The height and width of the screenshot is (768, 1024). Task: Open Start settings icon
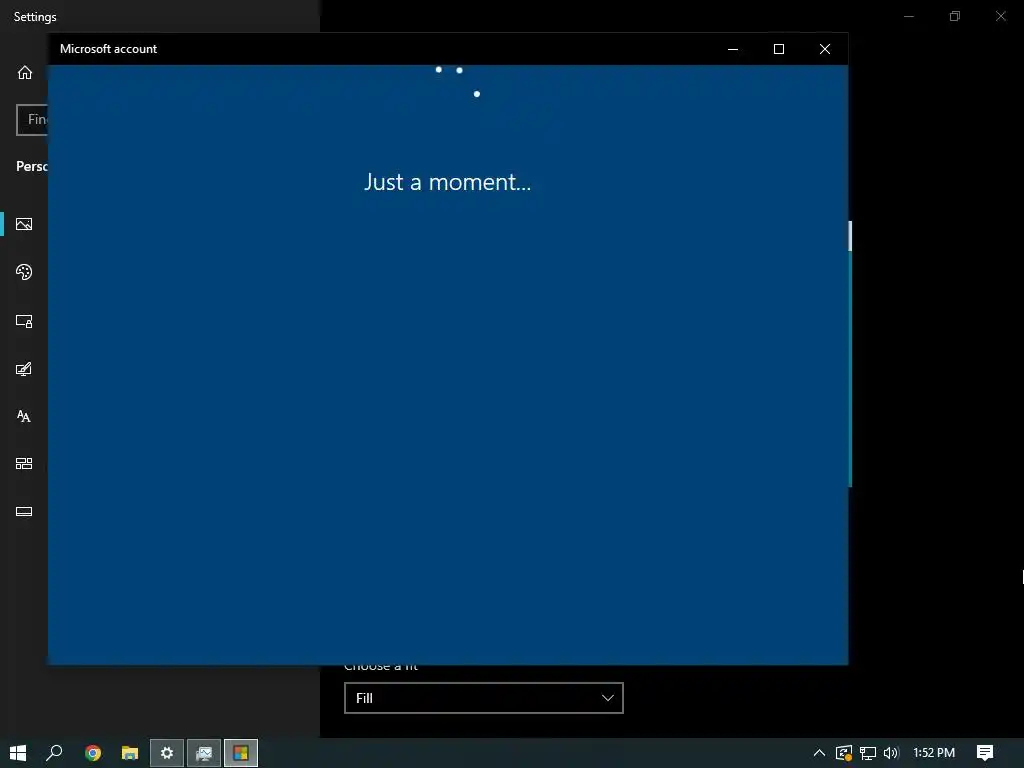[x=24, y=464]
